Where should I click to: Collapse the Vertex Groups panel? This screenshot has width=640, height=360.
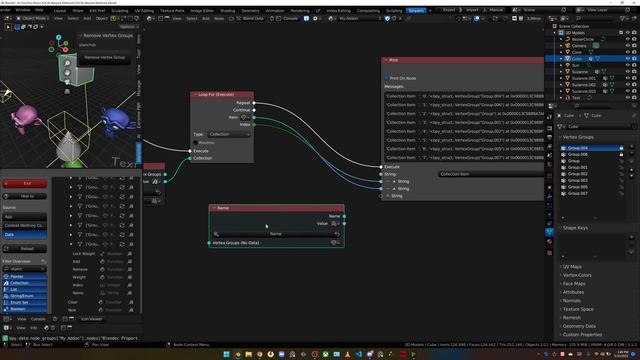tap(578, 137)
